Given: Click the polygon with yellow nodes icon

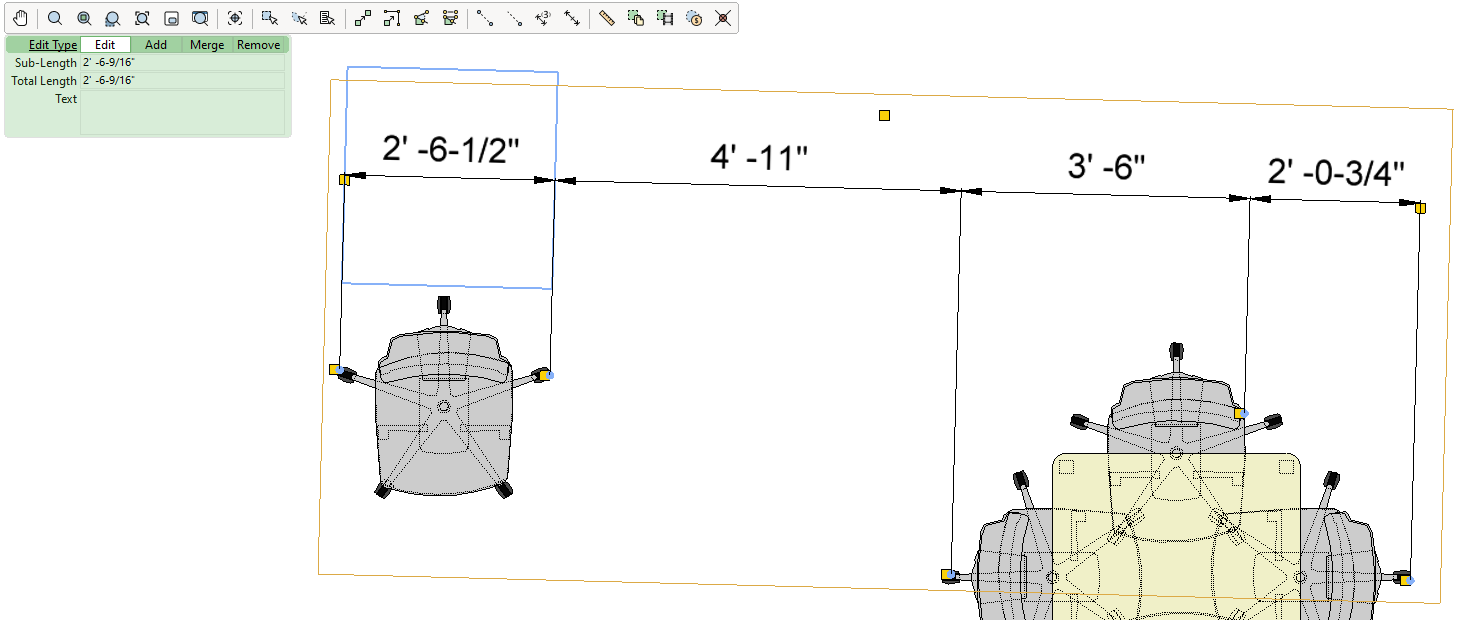Looking at the screenshot, I should (x=450, y=18).
